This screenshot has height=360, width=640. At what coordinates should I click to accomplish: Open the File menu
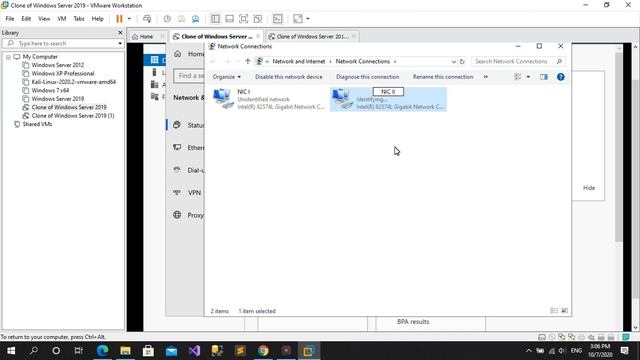coord(10,19)
